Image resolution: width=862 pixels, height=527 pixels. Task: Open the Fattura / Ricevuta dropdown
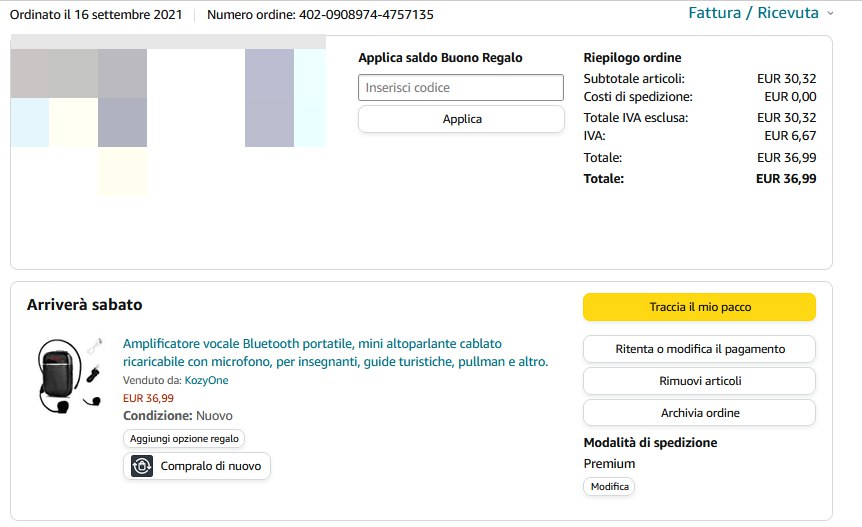point(753,13)
